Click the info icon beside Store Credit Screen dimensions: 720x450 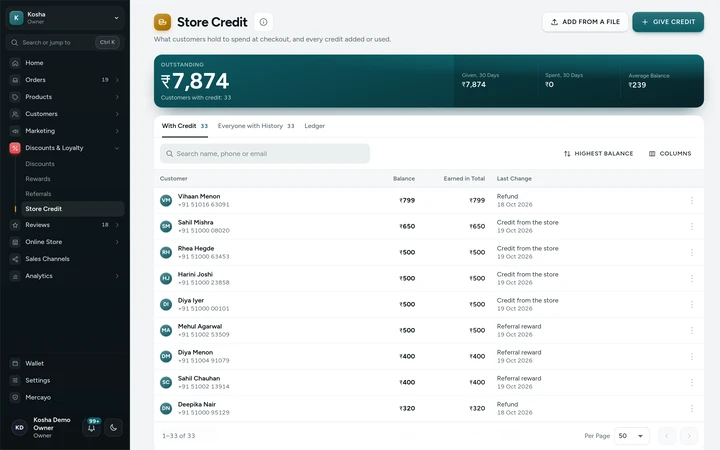[x=263, y=22]
